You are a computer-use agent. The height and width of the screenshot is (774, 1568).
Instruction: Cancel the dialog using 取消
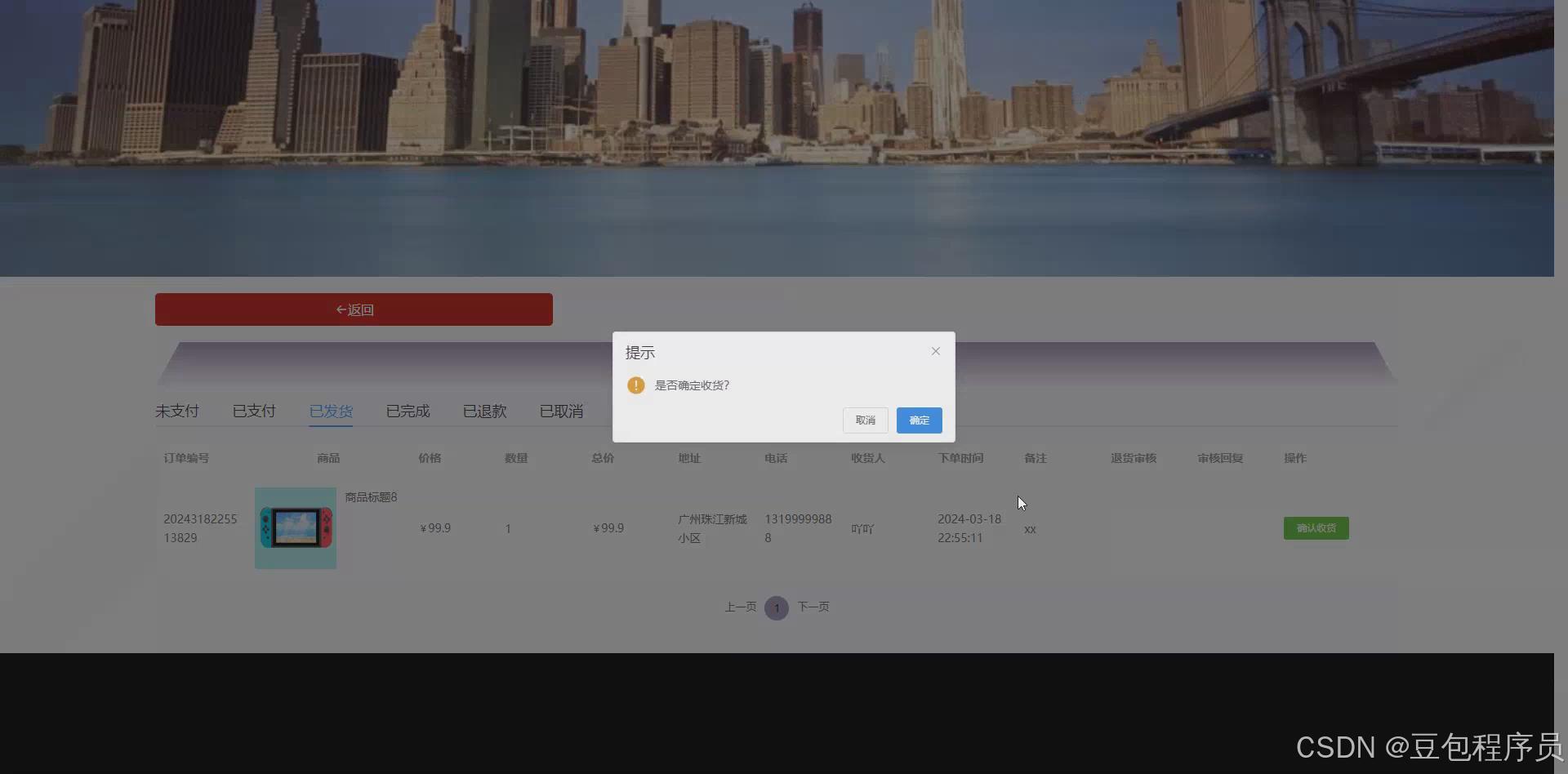[866, 420]
